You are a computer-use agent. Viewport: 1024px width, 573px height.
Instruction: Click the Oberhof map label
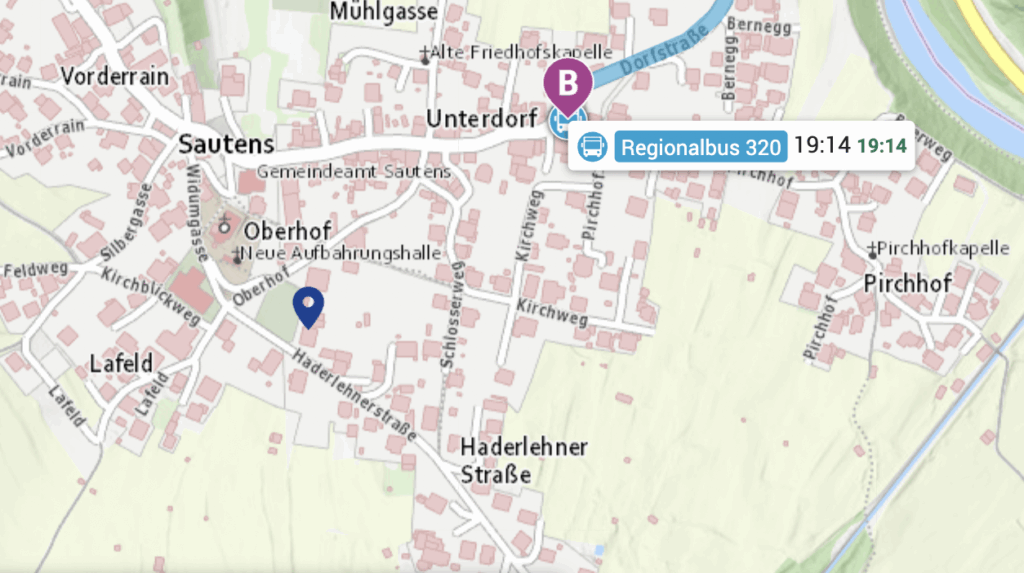pos(287,231)
